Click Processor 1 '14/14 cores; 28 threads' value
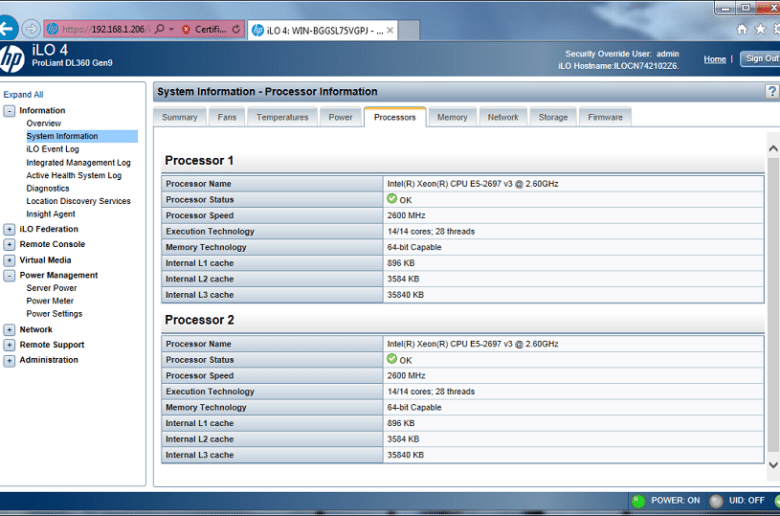 (x=431, y=232)
